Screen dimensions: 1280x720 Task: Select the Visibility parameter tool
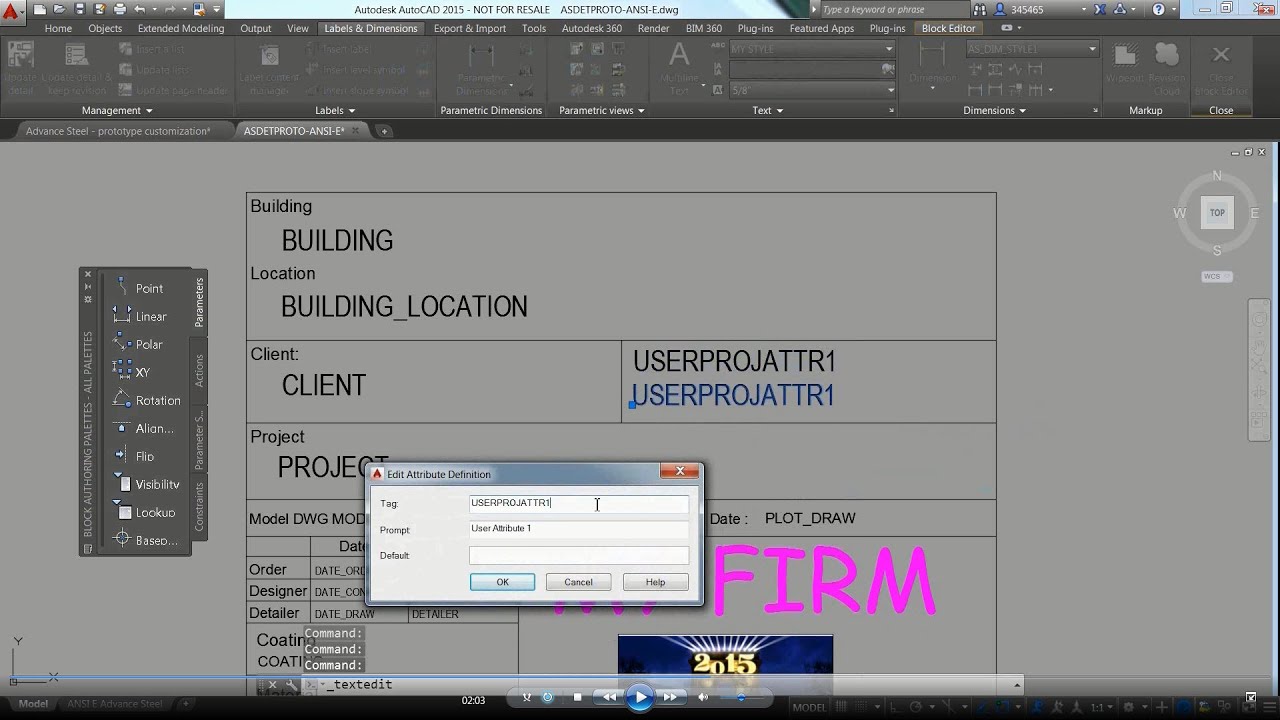(146, 484)
